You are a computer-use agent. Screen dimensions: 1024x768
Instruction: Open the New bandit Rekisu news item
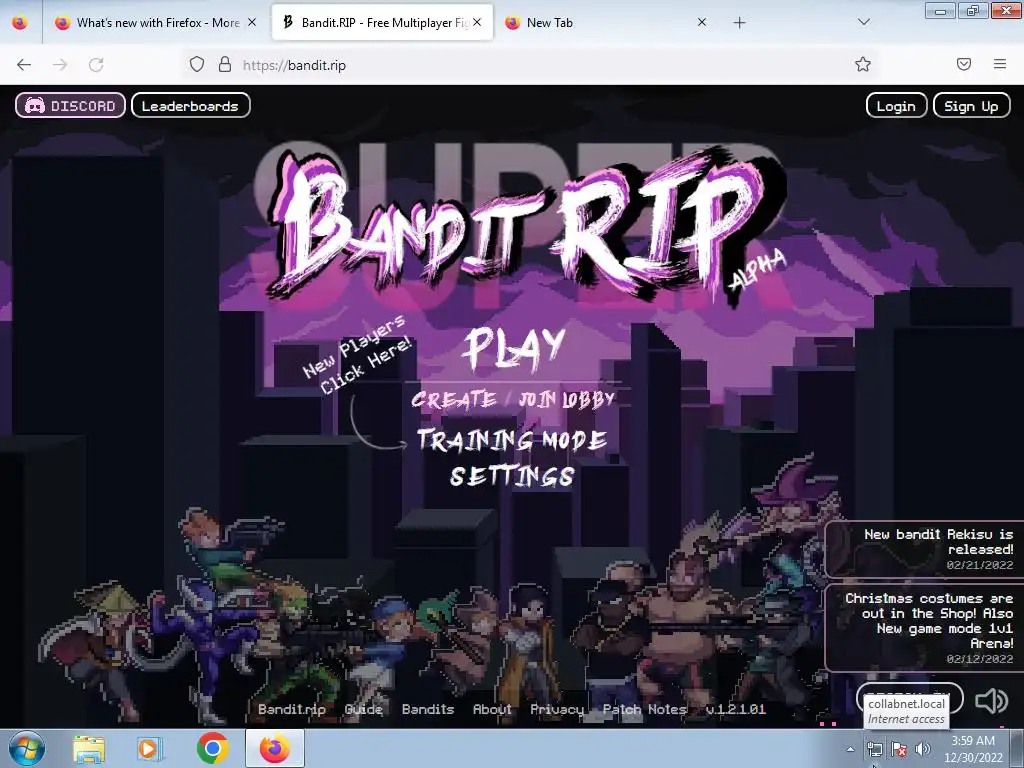coord(924,549)
